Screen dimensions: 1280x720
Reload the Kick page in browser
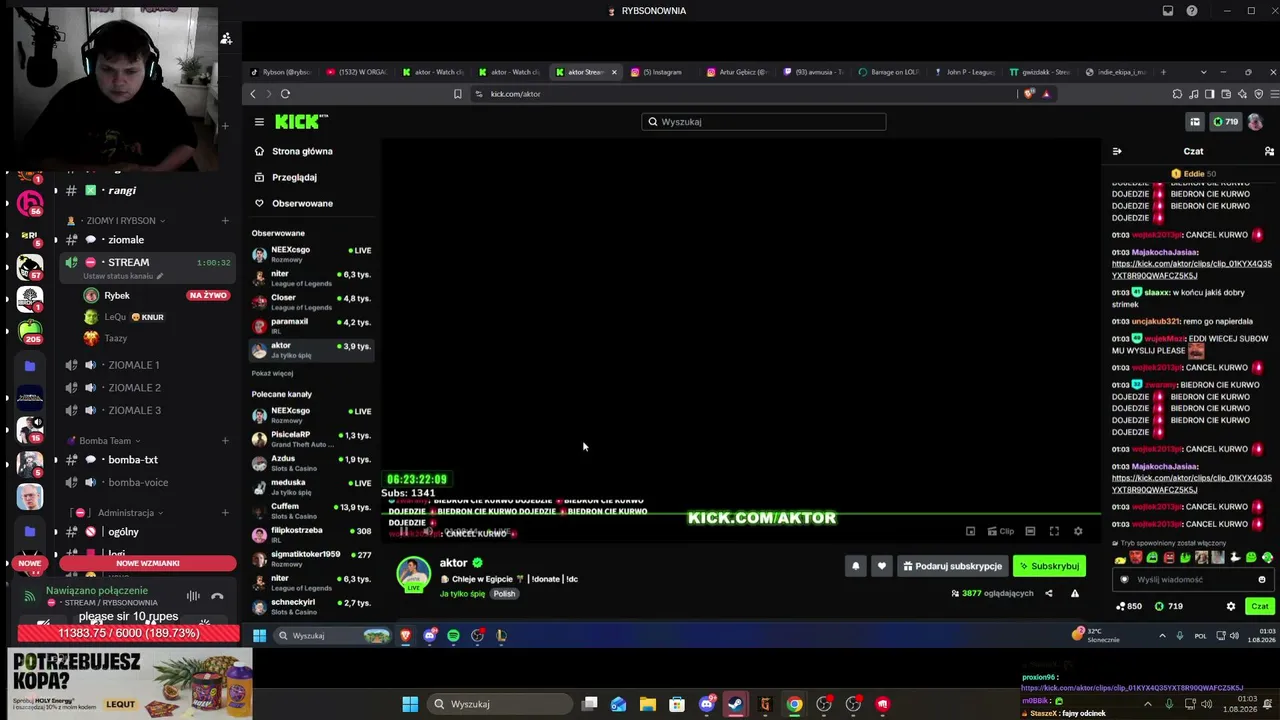tap(285, 94)
